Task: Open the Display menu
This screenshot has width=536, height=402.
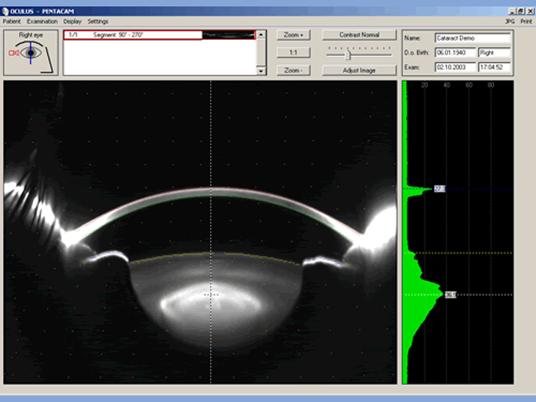Action: click(x=72, y=21)
